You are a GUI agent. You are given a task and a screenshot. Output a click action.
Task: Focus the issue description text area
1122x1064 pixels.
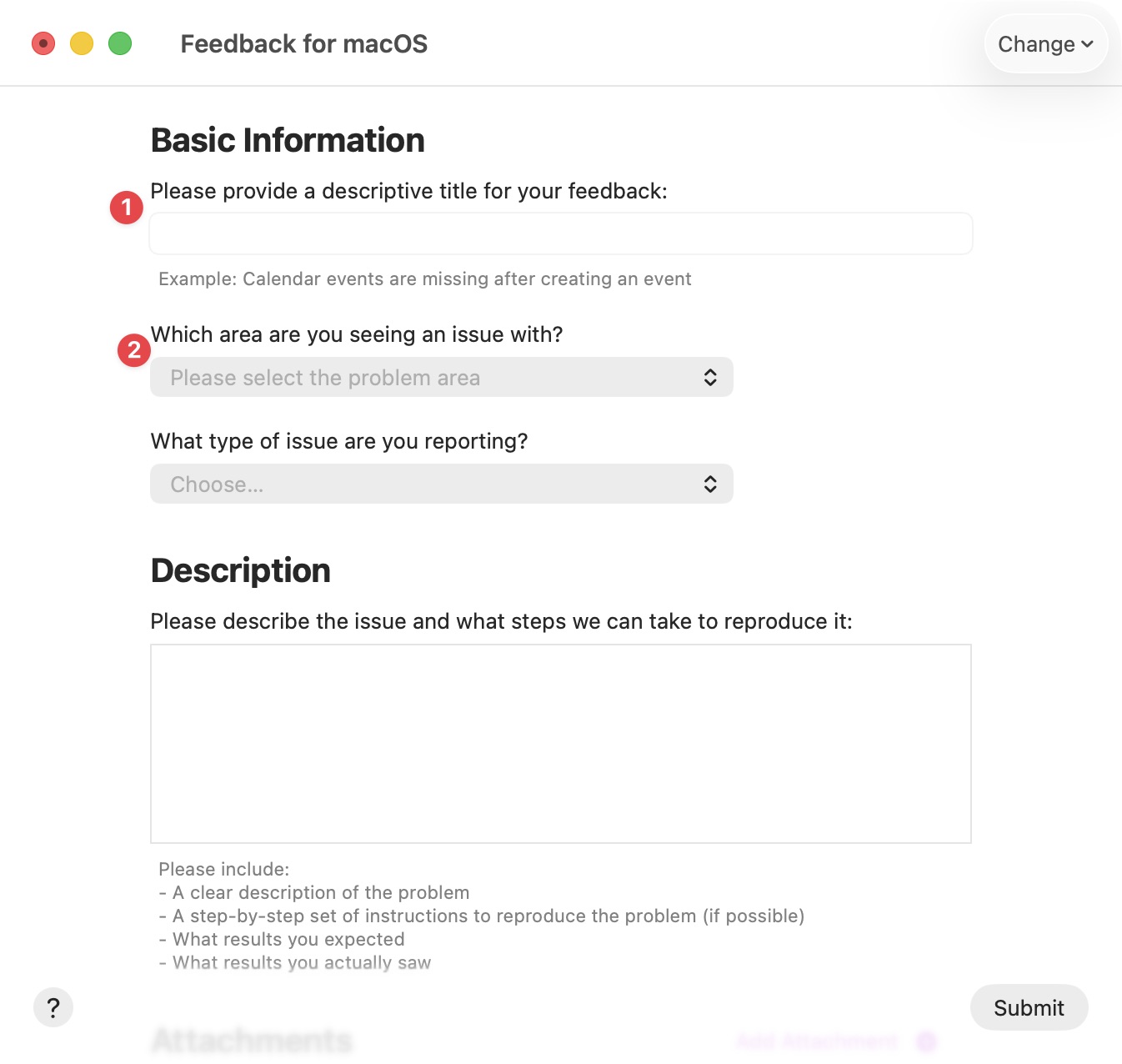pos(560,742)
